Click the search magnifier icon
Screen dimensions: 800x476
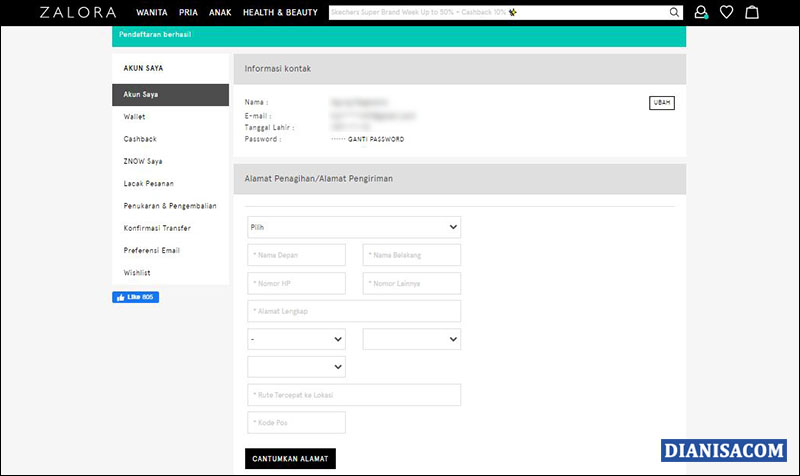coord(675,13)
